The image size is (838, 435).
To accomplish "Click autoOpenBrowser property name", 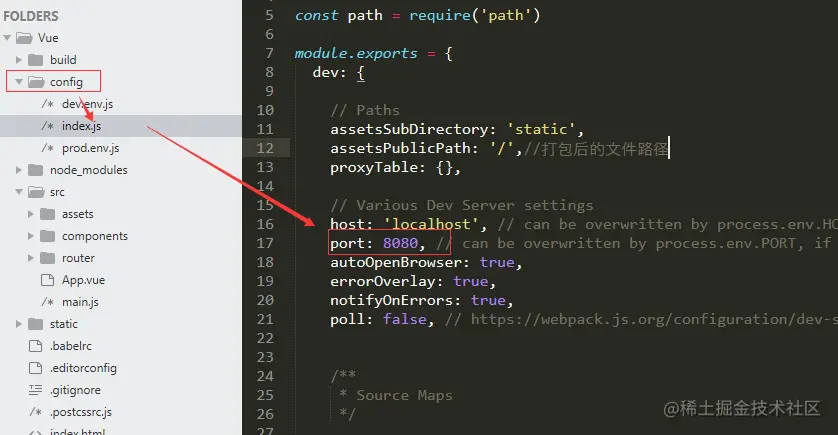I will click(395, 262).
